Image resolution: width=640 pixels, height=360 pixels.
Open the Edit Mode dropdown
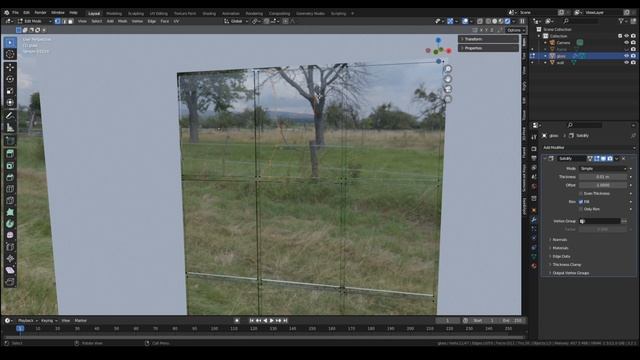pyautogui.click(x=34, y=21)
